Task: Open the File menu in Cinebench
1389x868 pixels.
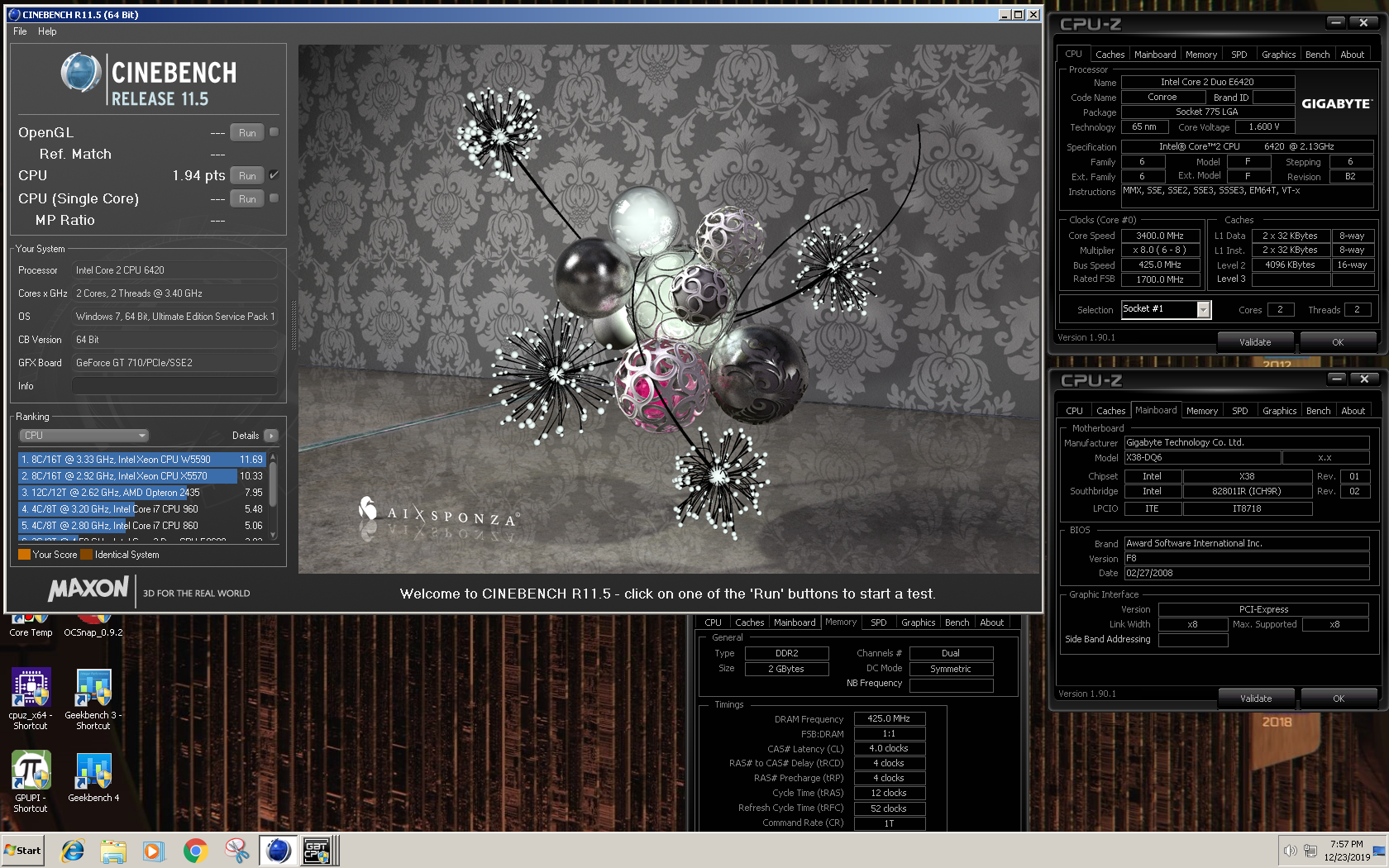Action: point(20,31)
